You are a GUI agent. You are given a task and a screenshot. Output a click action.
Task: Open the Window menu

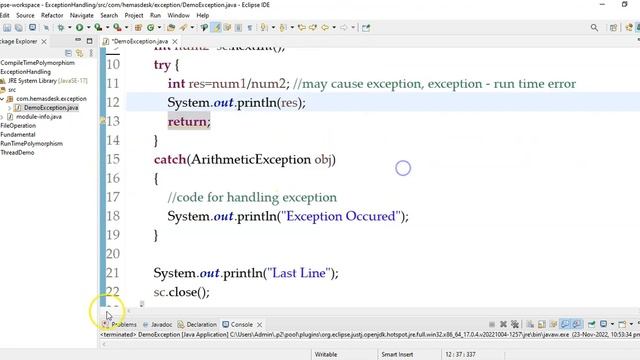pyautogui.click(x=178, y=15)
